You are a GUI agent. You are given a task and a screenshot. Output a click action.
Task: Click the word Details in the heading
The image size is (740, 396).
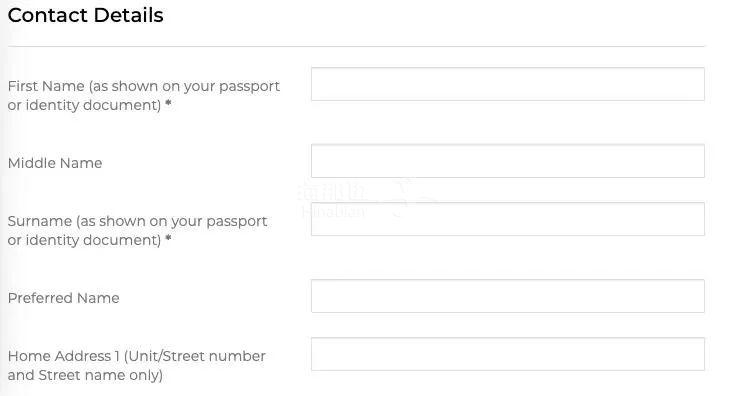(x=128, y=15)
